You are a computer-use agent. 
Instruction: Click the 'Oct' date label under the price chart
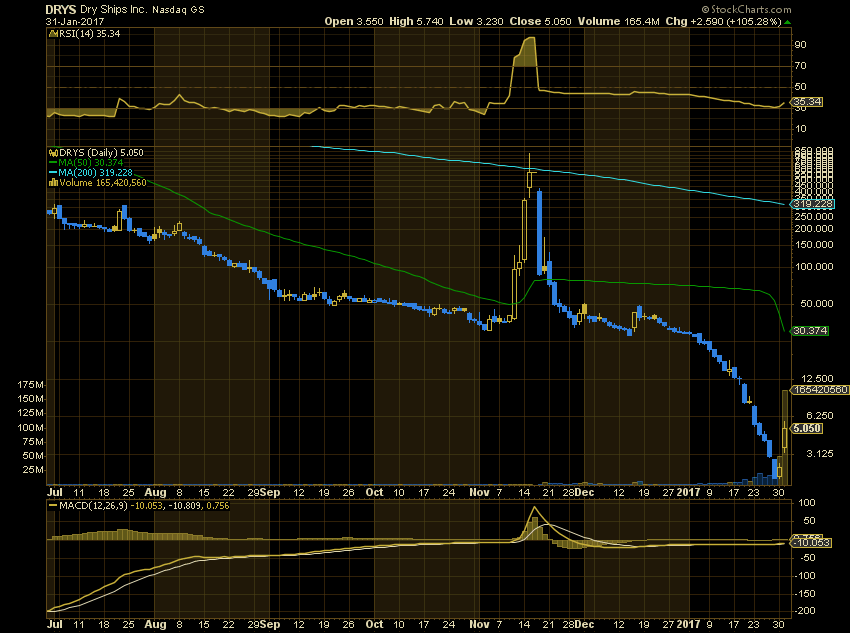pyautogui.click(x=374, y=493)
